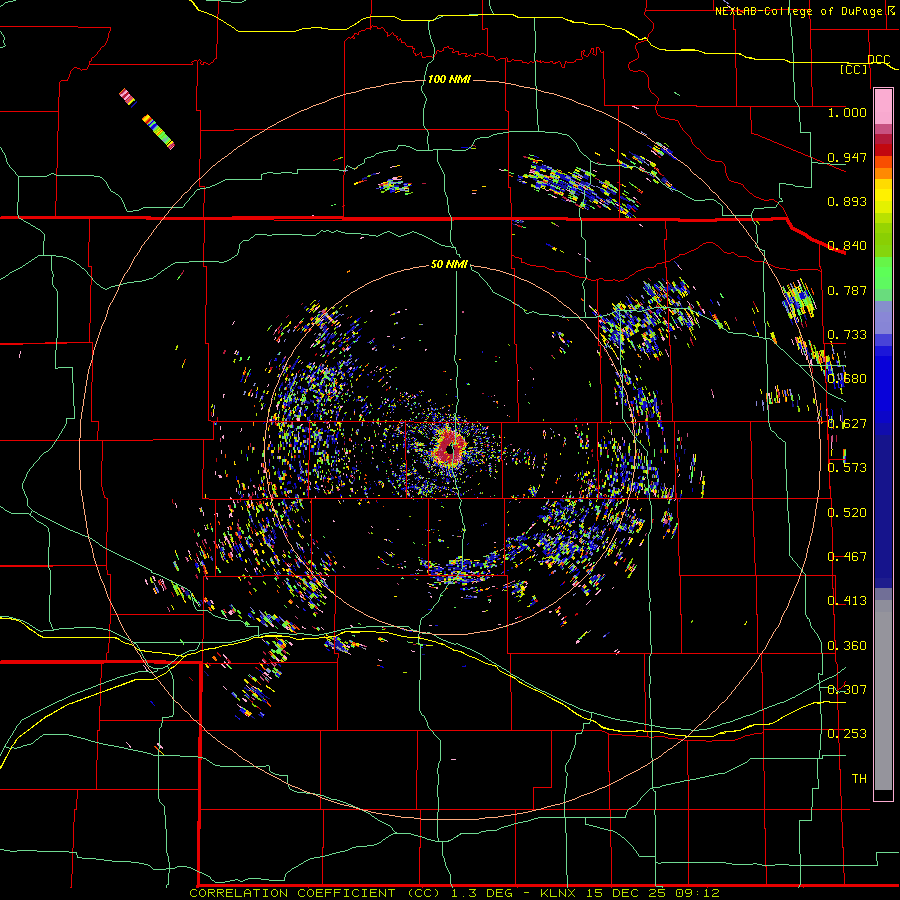Click the [CC] unit label
900x900 pixels.
pos(854,69)
